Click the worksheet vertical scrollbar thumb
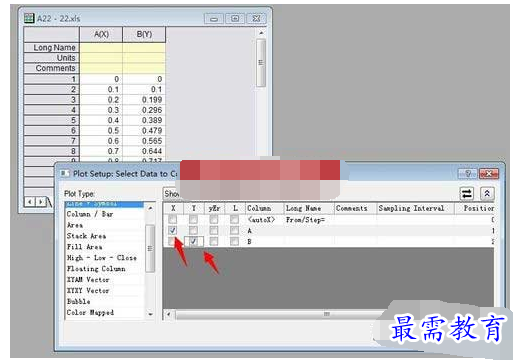 (261, 63)
